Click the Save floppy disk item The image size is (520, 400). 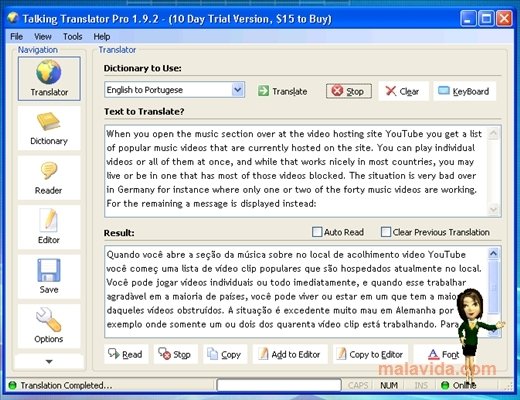pyautogui.click(x=49, y=276)
